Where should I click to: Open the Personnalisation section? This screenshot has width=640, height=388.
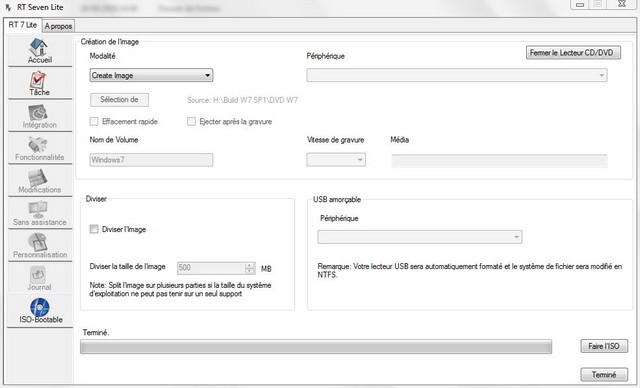tap(40, 246)
